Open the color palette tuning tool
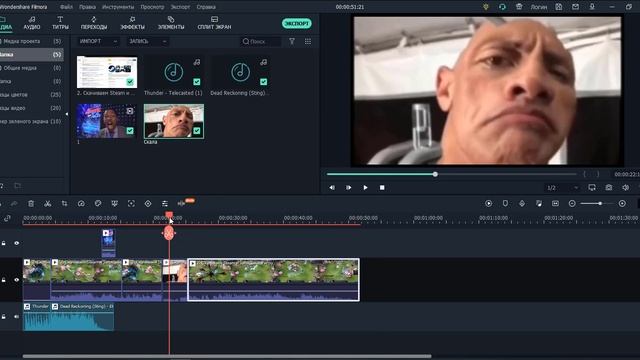This screenshot has width=640, height=360. tap(98, 203)
